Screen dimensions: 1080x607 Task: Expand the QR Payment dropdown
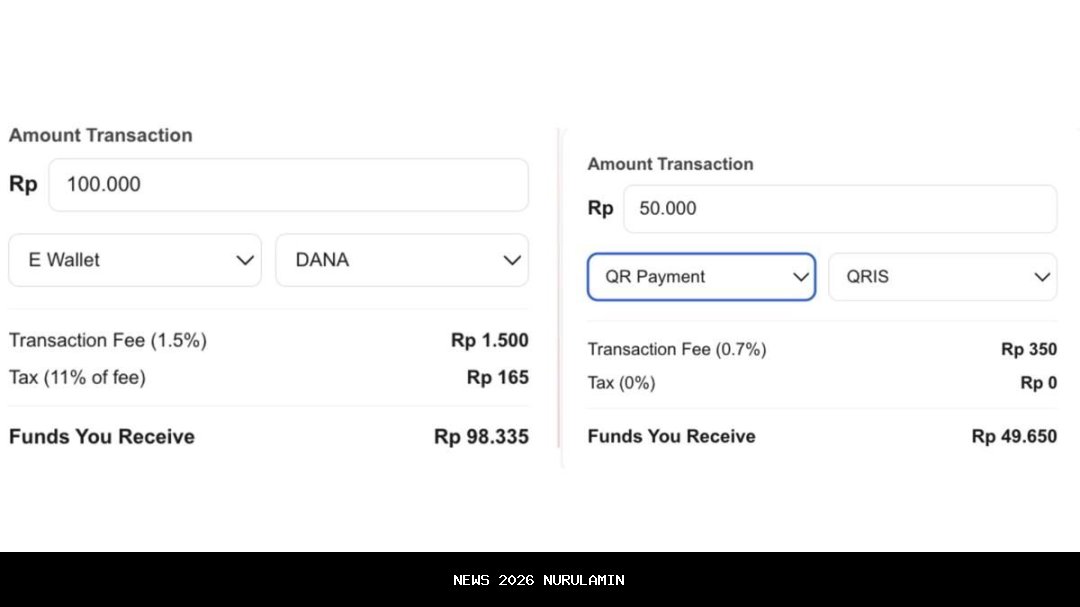[x=701, y=277]
